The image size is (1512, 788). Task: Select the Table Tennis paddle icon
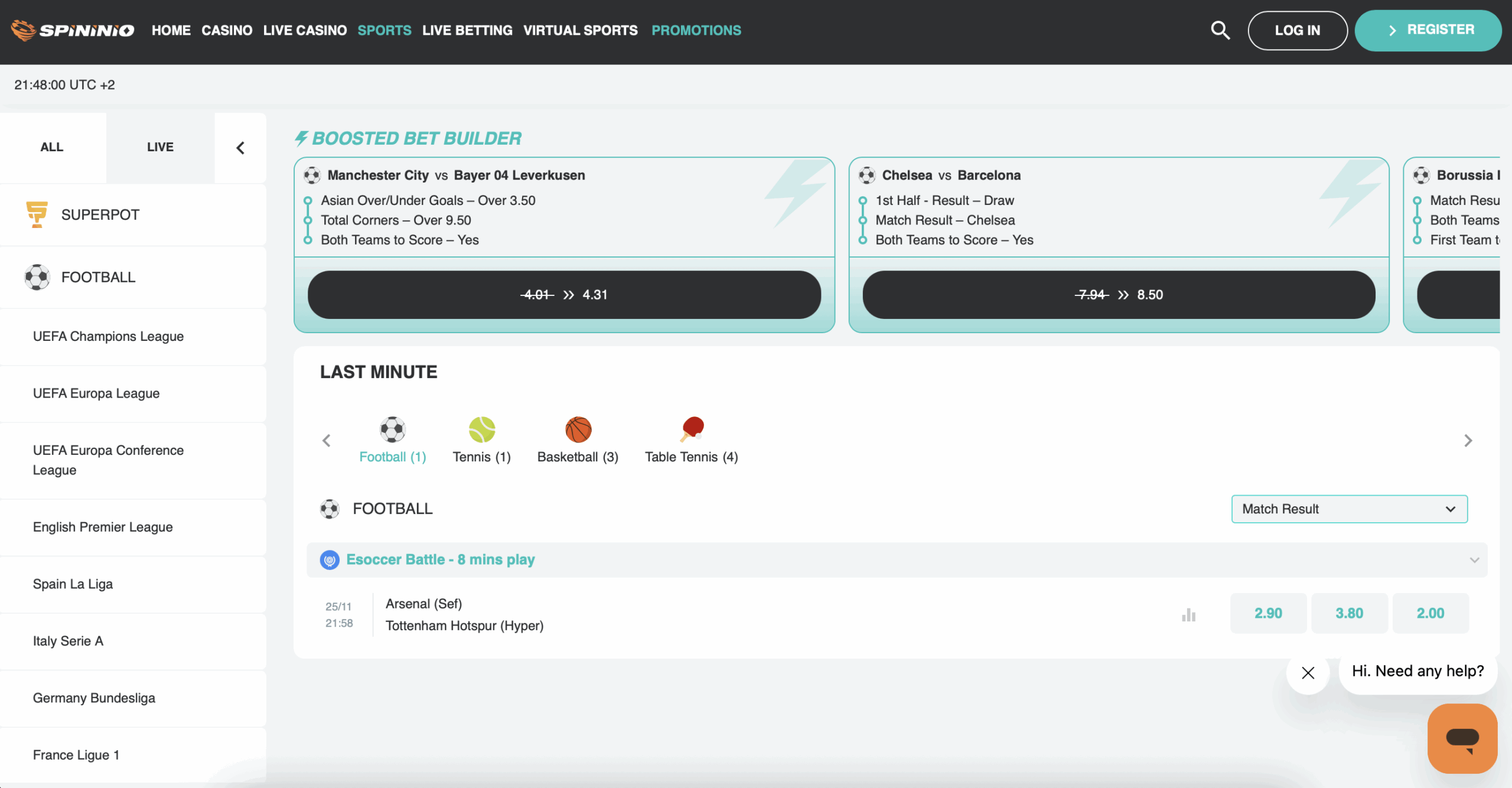pyautogui.click(x=692, y=429)
